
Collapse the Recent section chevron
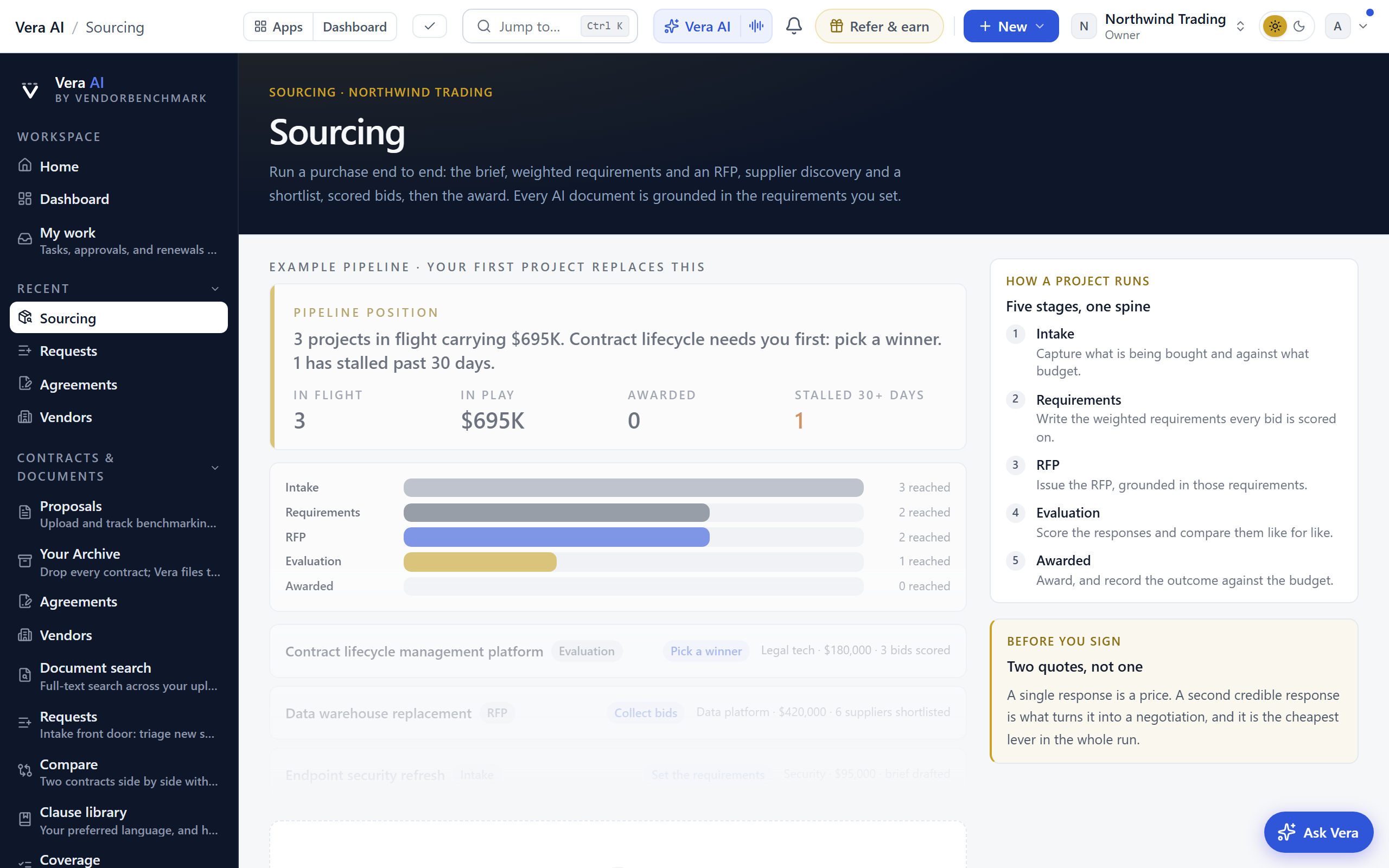pyautogui.click(x=215, y=289)
